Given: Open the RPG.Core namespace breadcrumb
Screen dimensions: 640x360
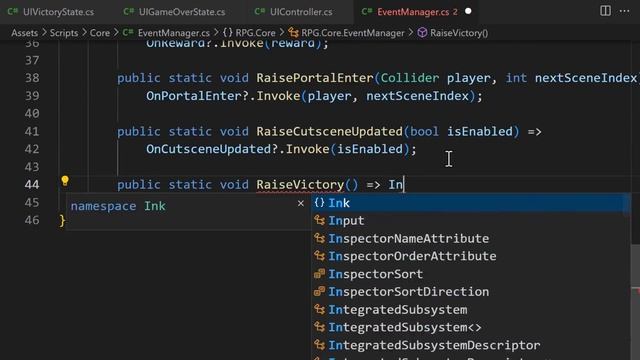Looking at the screenshot, I should click(x=255, y=33).
